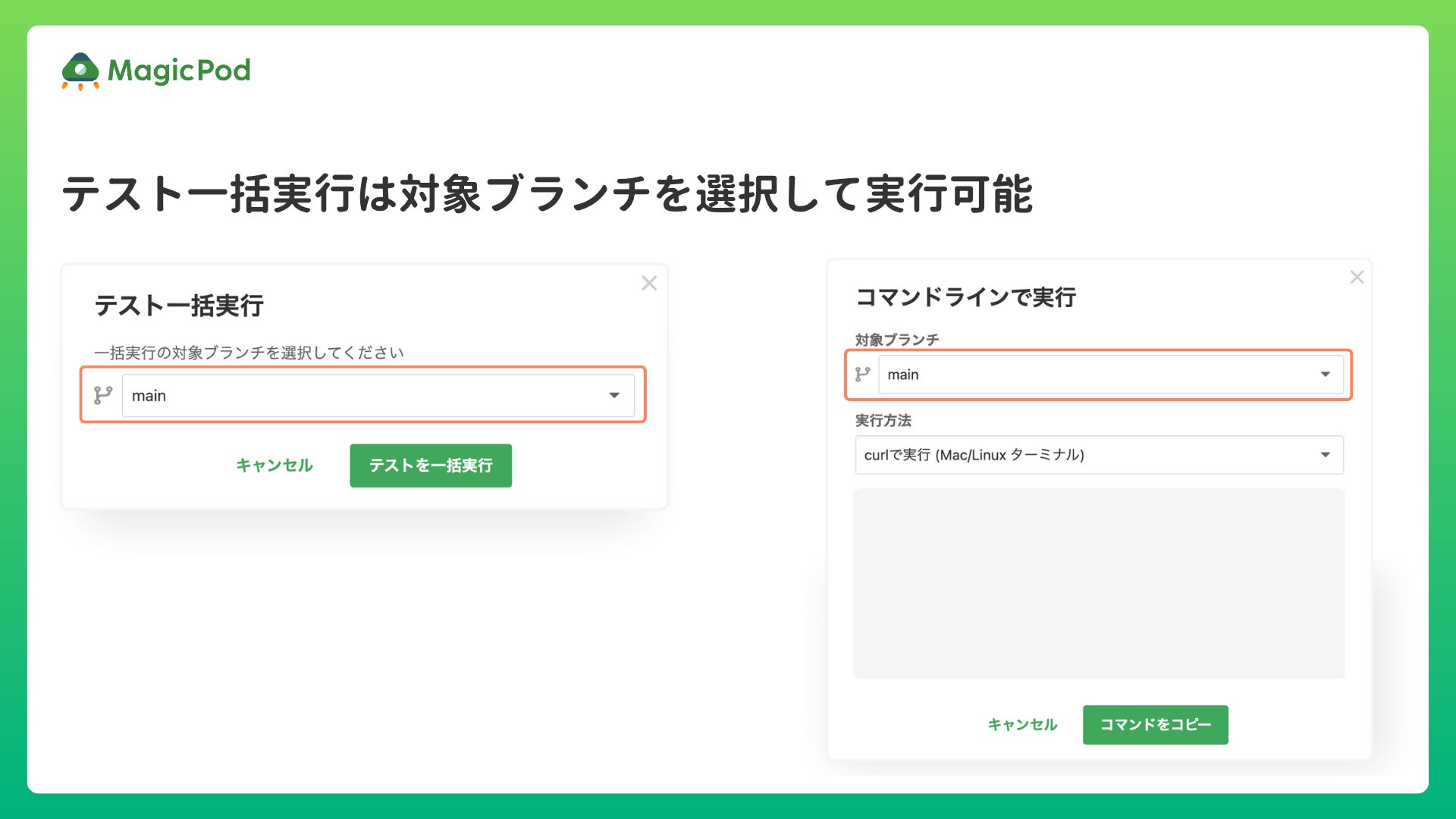The height and width of the screenshot is (819, 1456).
Task: Click the arrow of 実行方法 selector
Action: click(x=1325, y=455)
